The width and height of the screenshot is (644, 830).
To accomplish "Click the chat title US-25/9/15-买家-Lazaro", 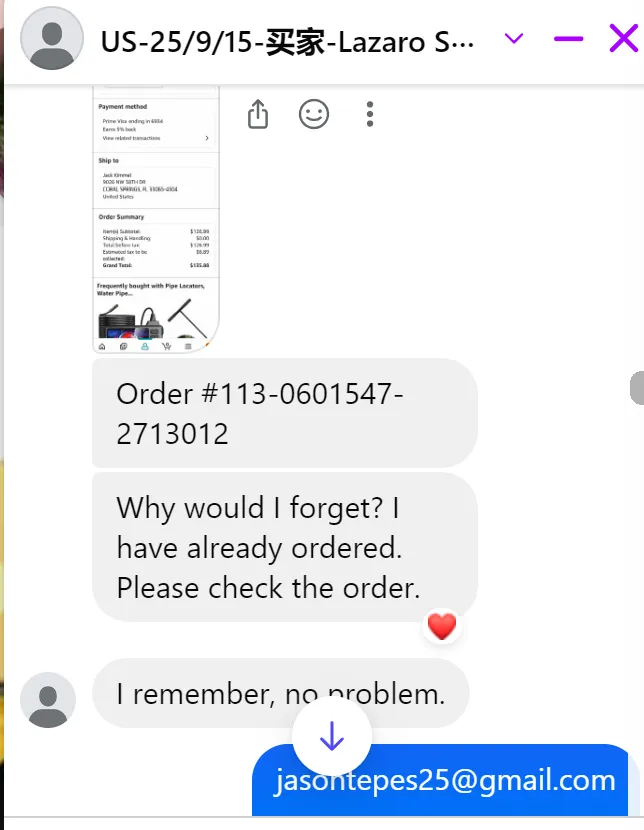I will point(287,42).
